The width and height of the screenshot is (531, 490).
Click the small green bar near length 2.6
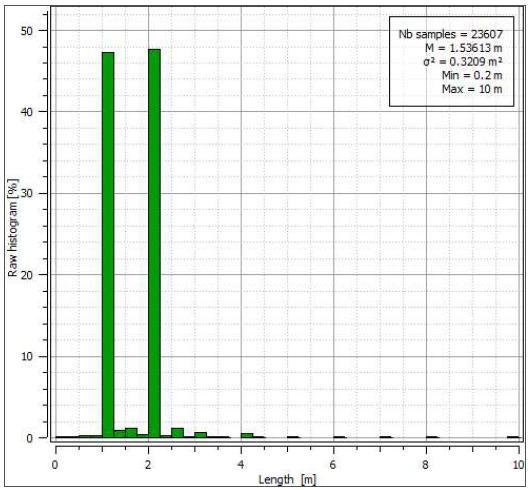[x=177, y=433]
